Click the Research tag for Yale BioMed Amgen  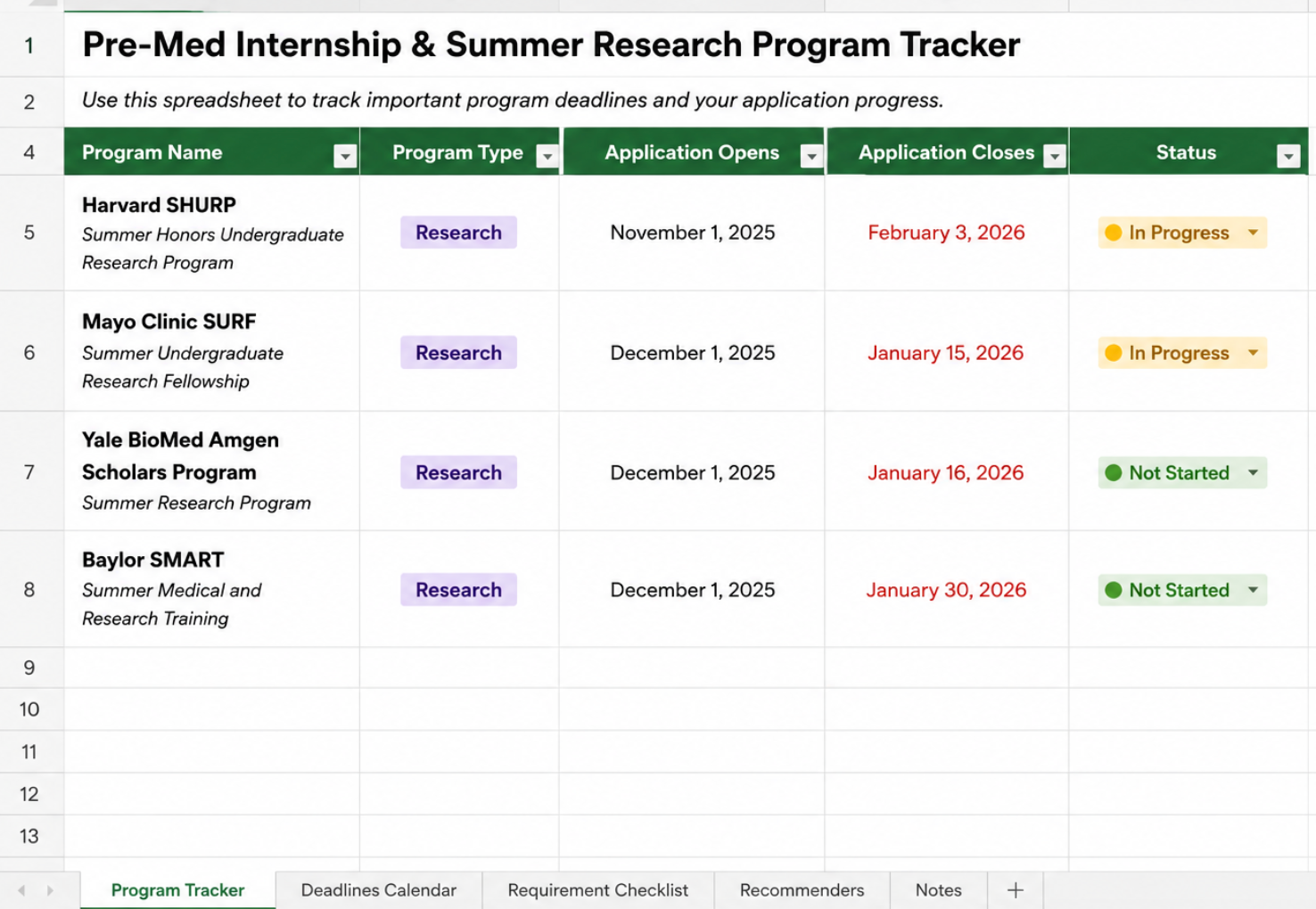tap(458, 472)
